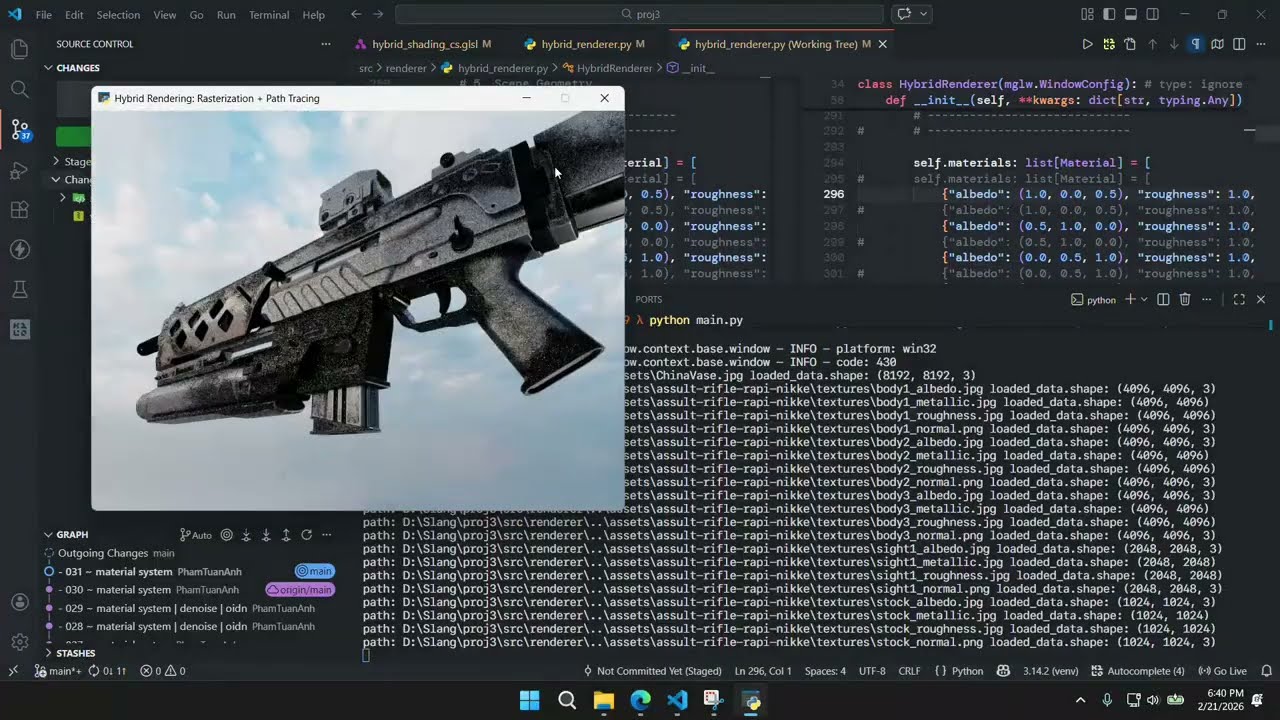The height and width of the screenshot is (720, 1280).
Task: Switch to hybrid_shading_cs.glsl tab
Action: tap(422, 44)
